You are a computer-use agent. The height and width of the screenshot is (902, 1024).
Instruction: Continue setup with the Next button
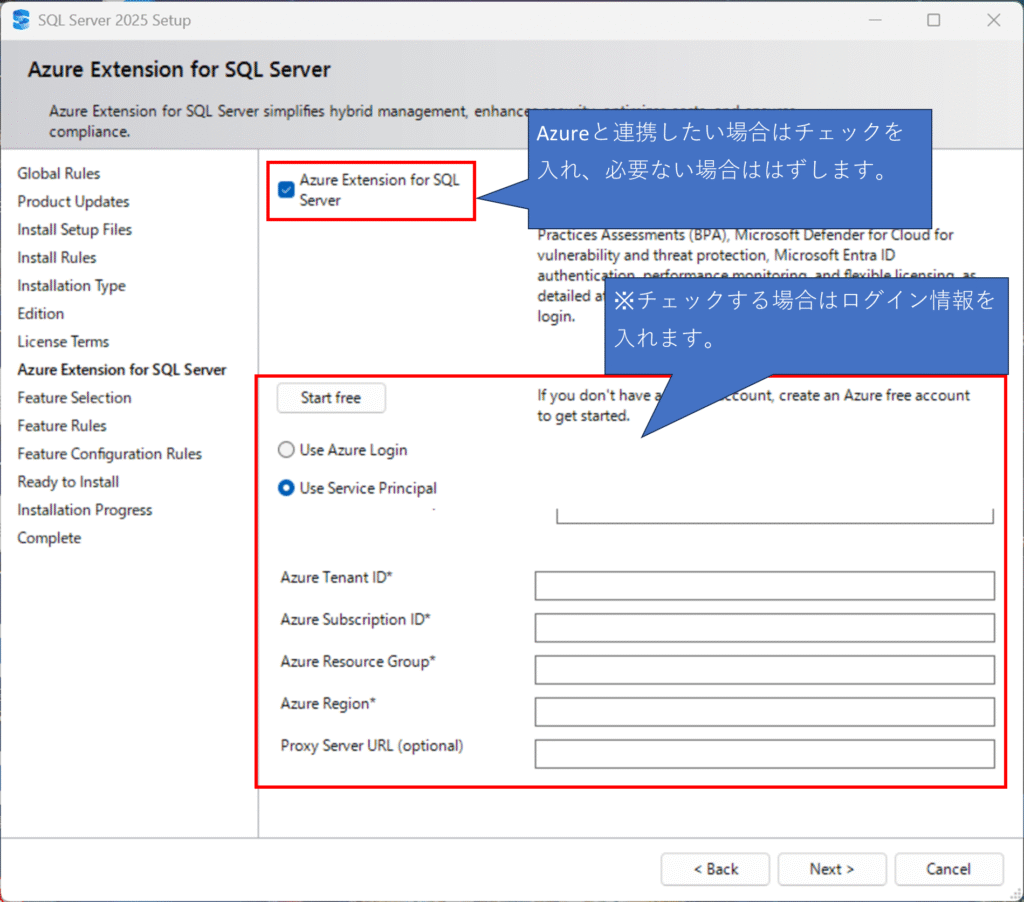pos(832,869)
